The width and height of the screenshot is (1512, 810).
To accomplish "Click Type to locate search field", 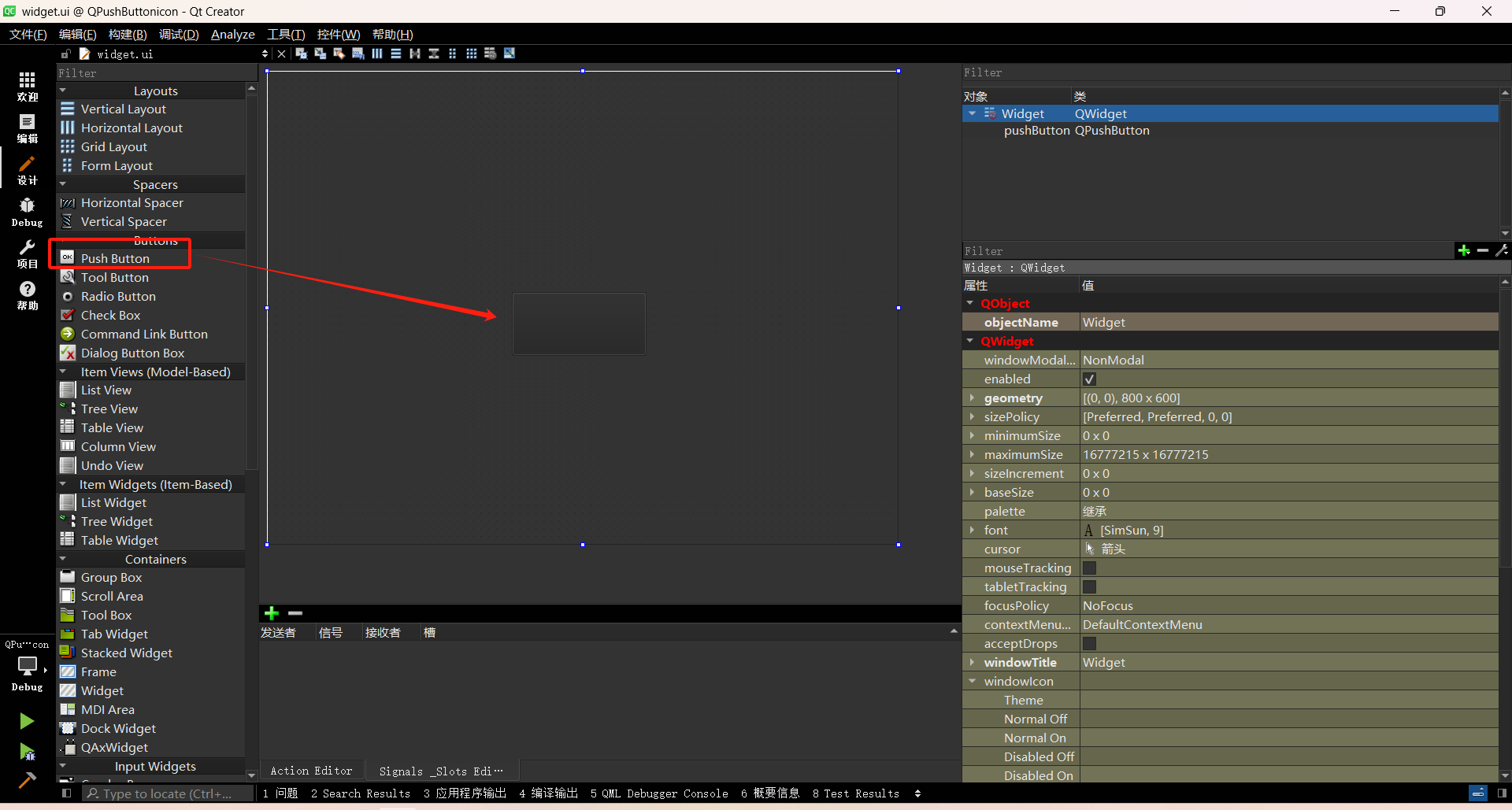I will (169, 793).
